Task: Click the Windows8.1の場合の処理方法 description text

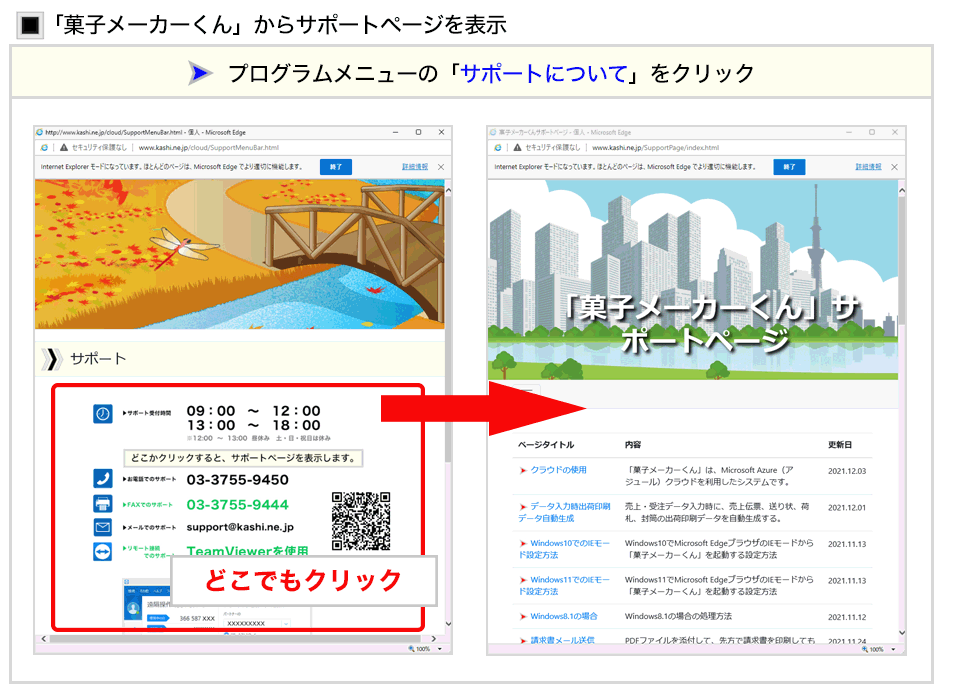Action: click(x=678, y=616)
